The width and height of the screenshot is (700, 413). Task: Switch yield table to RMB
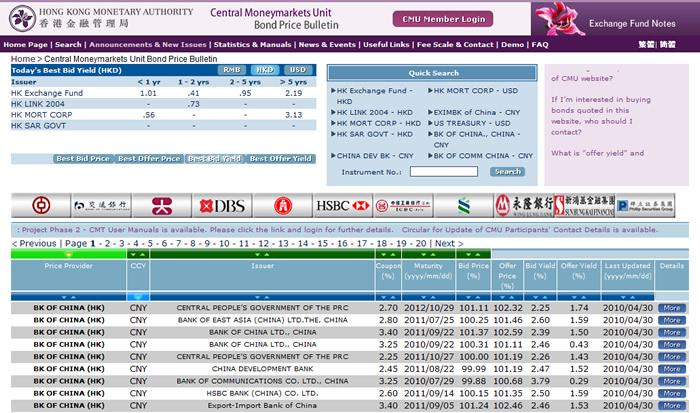click(x=231, y=70)
